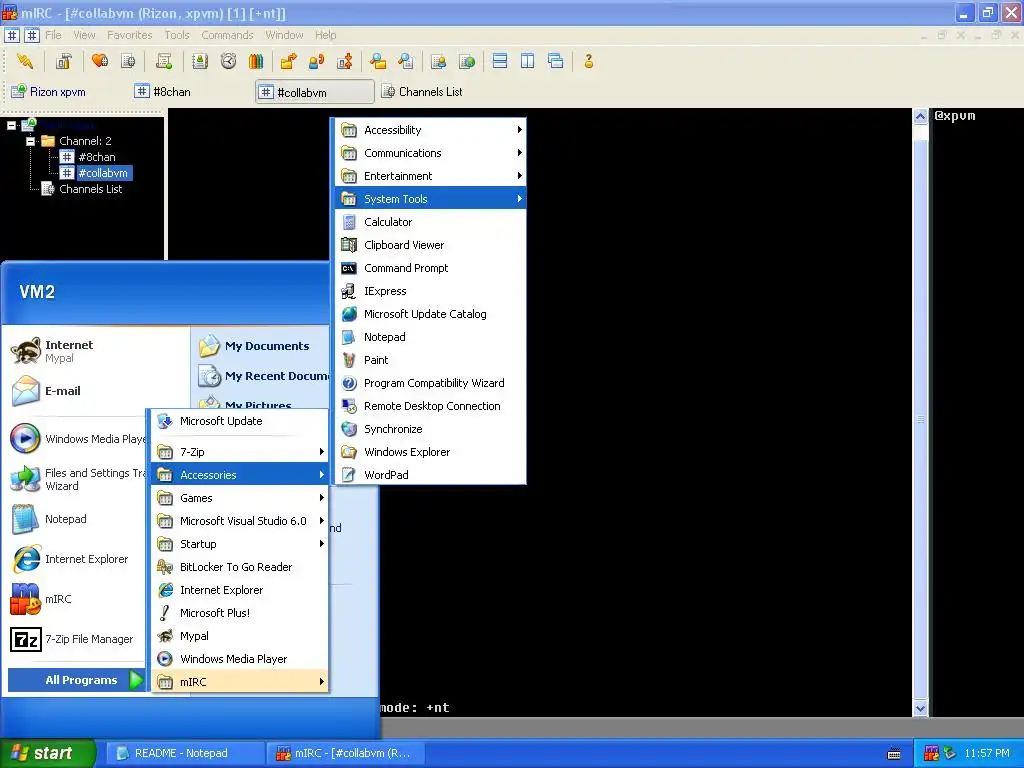Click the mIRC taskbar button
The height and width of the screenshot is (768, 1024).
point(345,753)
